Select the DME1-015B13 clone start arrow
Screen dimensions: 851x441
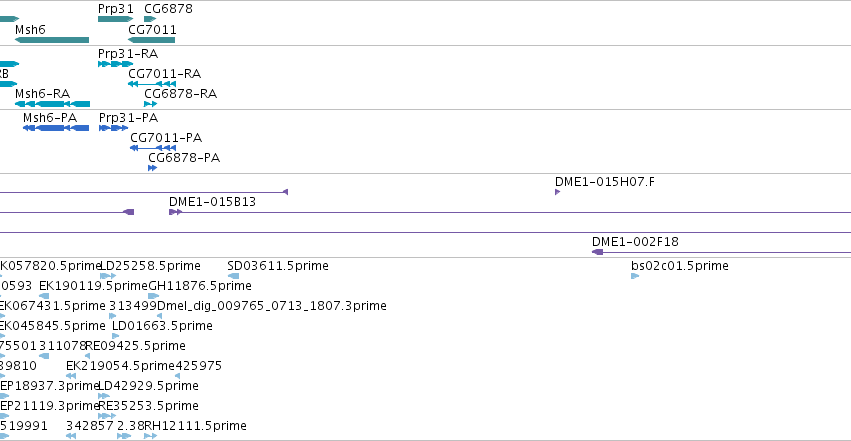(x=175, y=212)
